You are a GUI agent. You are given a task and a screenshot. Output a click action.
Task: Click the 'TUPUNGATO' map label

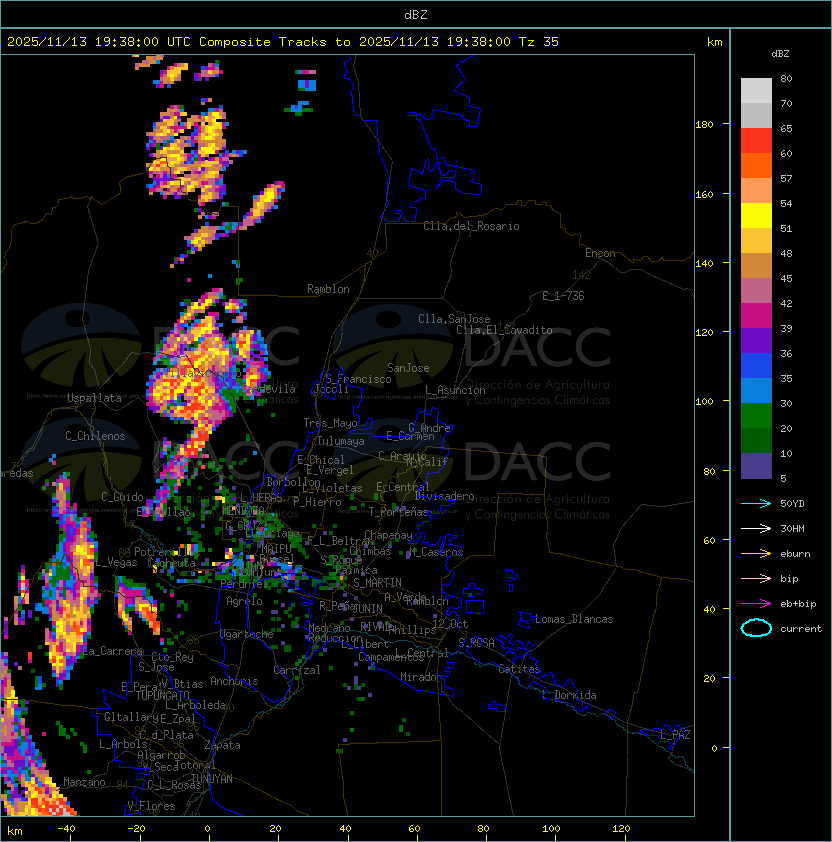pyautogui.click(x=162, y=696)
